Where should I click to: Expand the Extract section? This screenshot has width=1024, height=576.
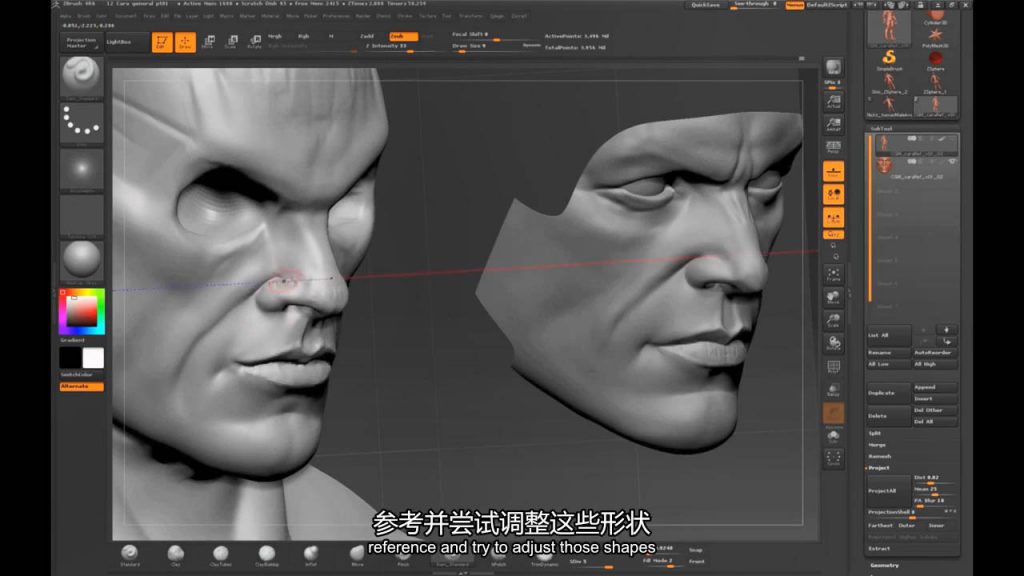click(879, 549)
